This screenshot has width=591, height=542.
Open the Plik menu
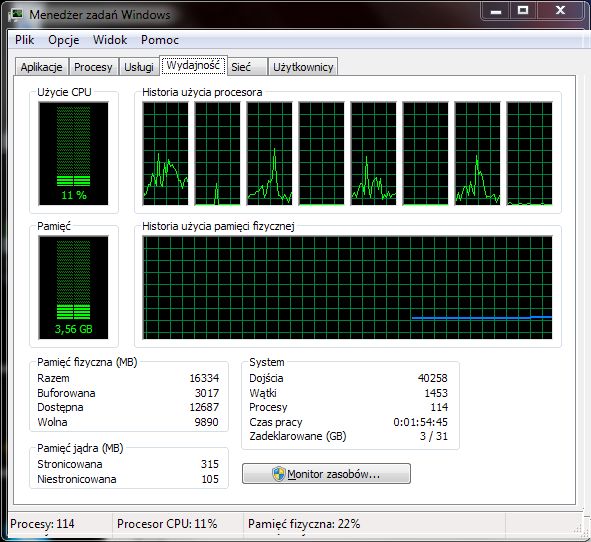pos(24,40)
